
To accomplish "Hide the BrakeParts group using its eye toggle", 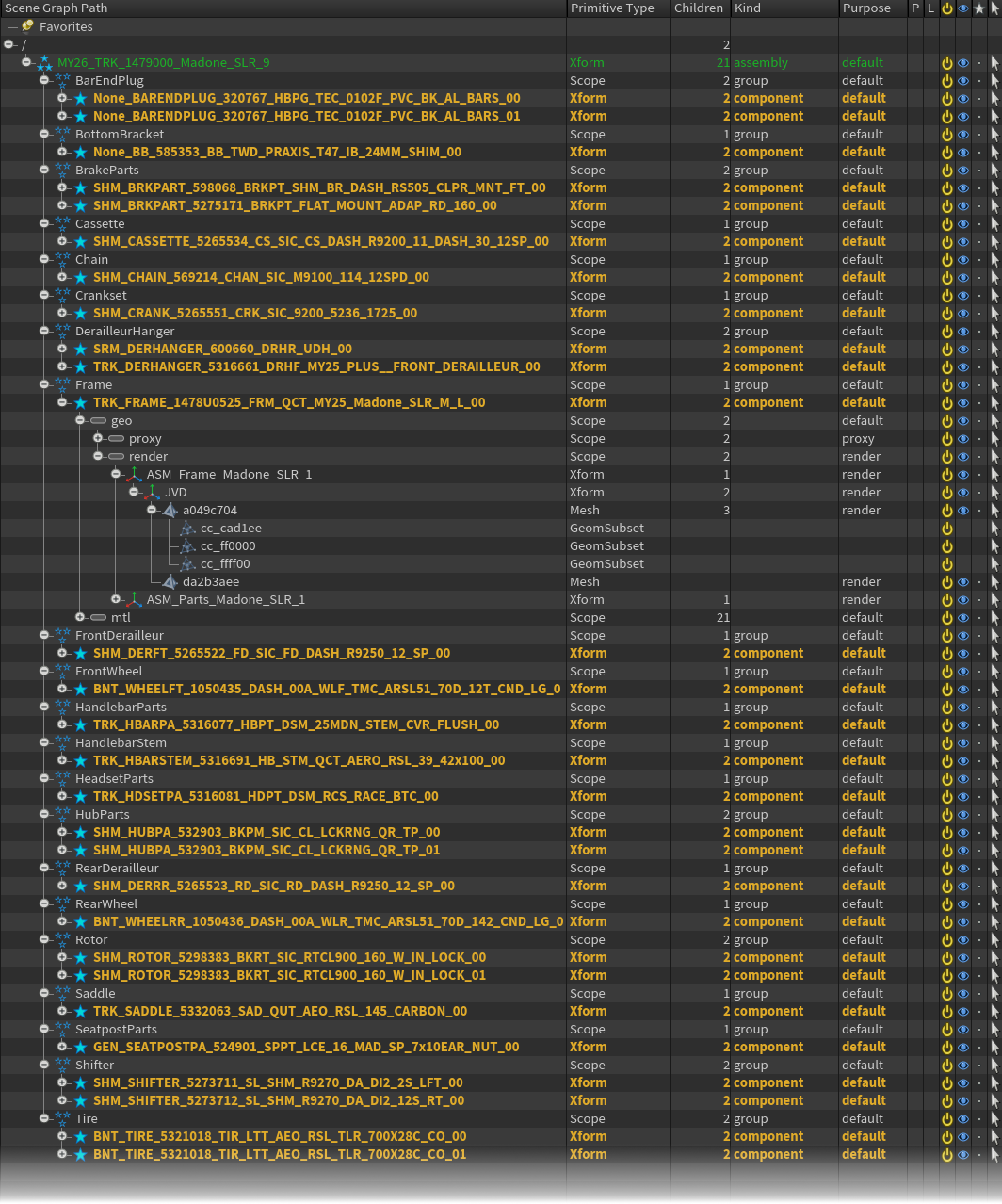I will click(962, 170).
